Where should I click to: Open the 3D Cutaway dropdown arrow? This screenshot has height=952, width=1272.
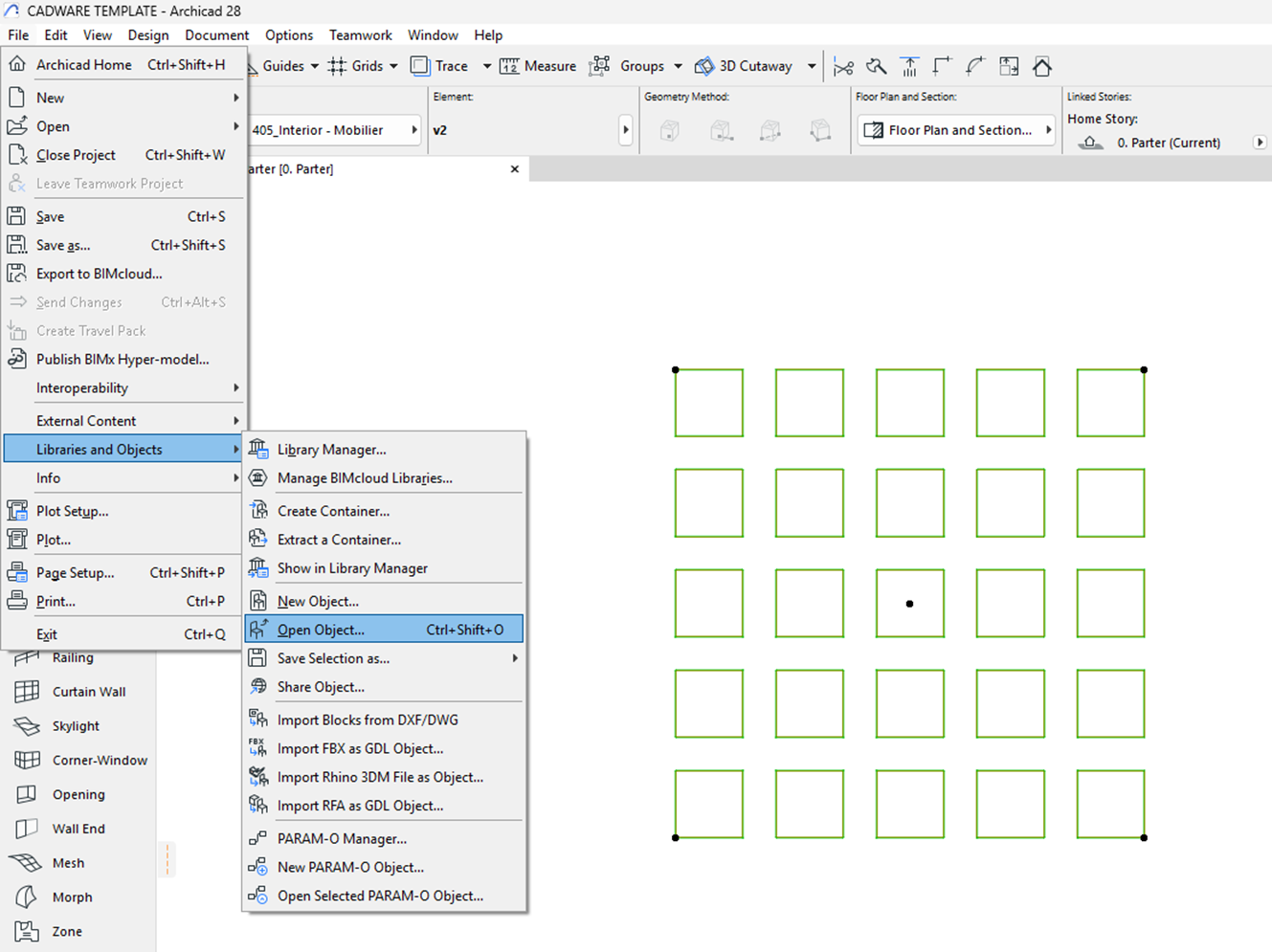[812, 66]
